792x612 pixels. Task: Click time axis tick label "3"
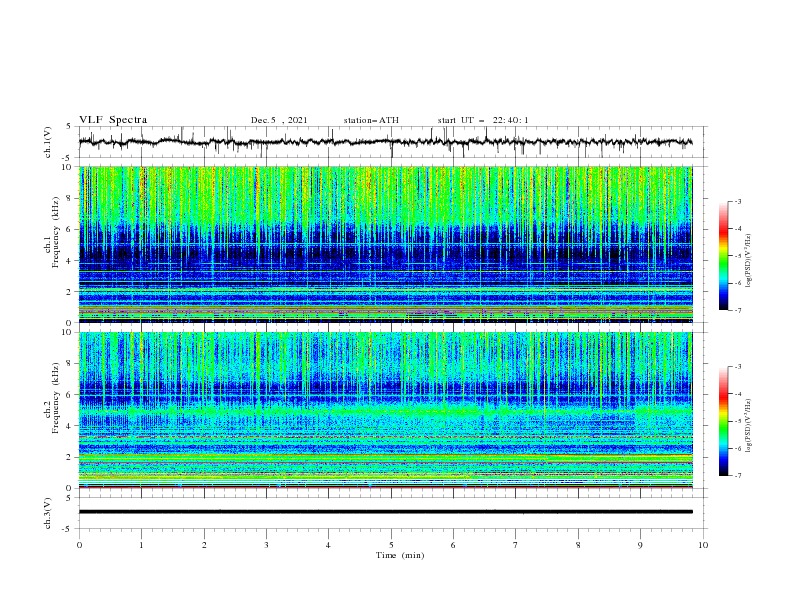click(266, 545)
